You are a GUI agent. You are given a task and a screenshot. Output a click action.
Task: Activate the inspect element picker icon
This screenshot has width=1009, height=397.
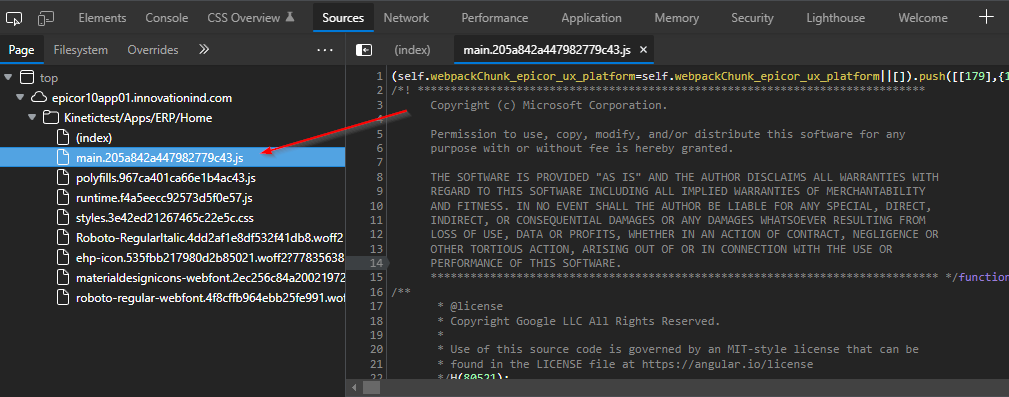[14, 18]
